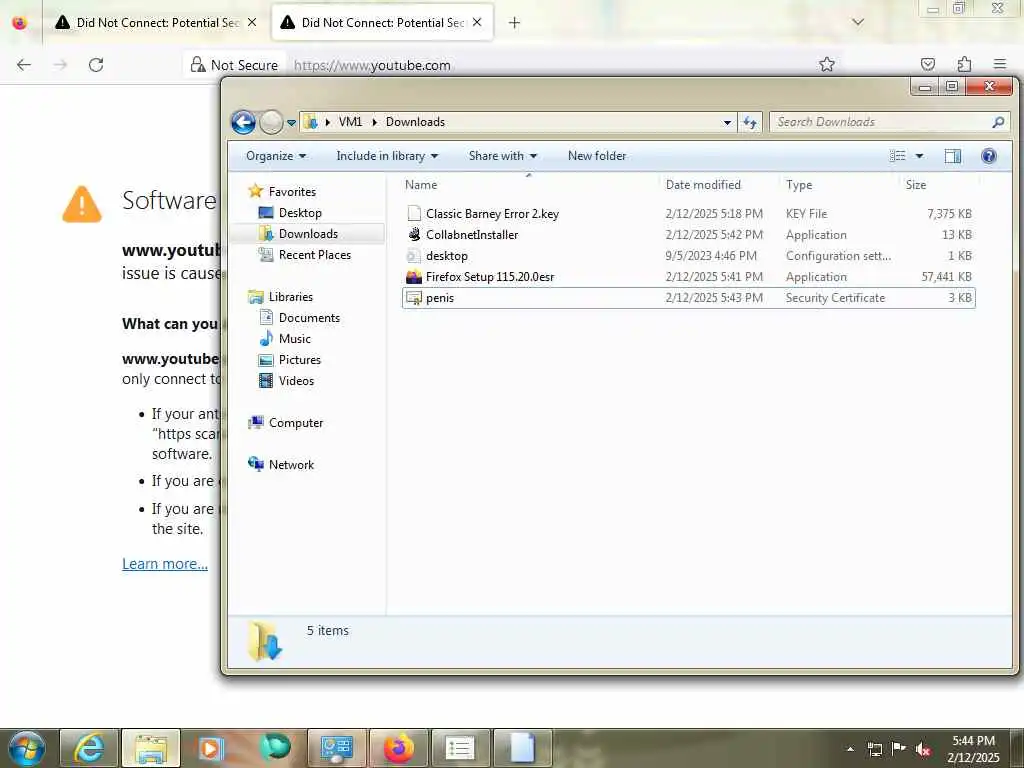Change view layout icon in Explorer
1024x768 pixels.
897,156
